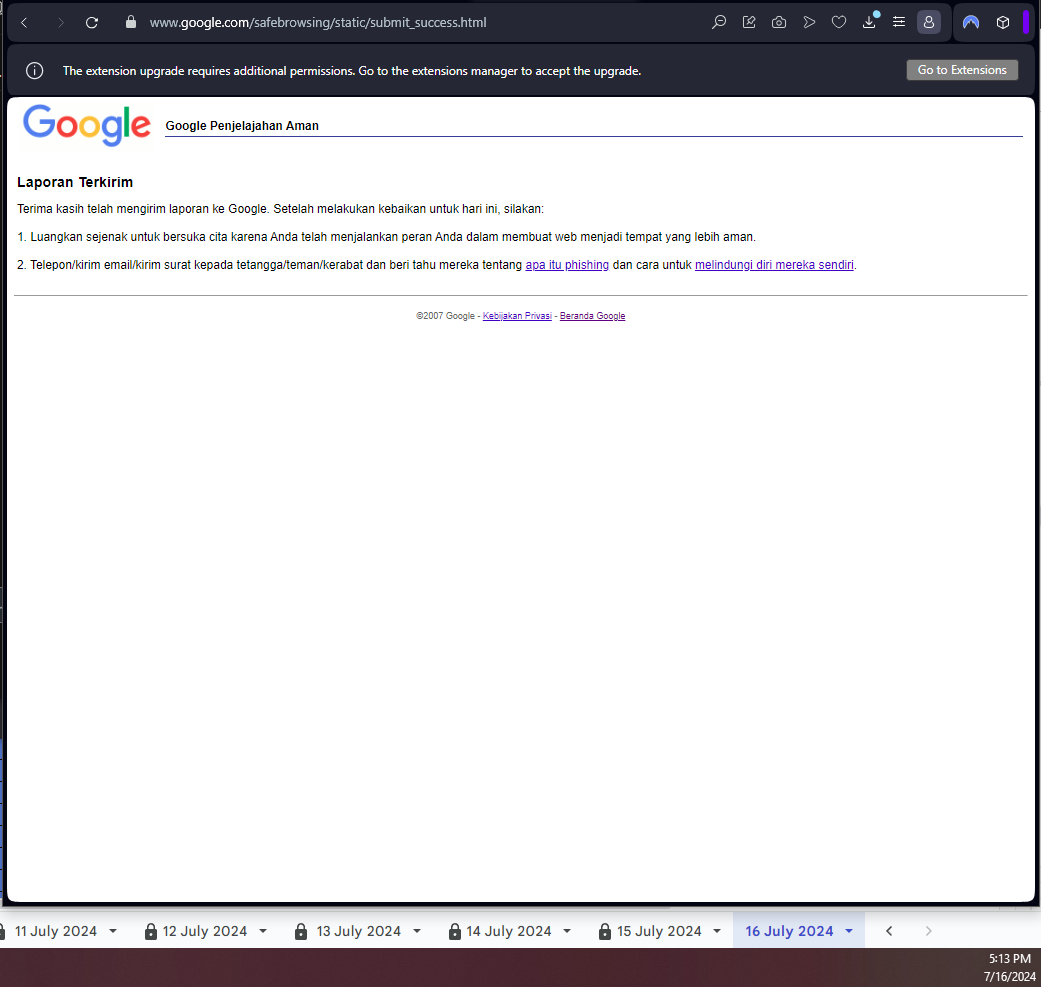The image size is (1041, 987).
Task: Open dropdown arrow for 14 July 2024 tab
Action: (x=567, y=931)
